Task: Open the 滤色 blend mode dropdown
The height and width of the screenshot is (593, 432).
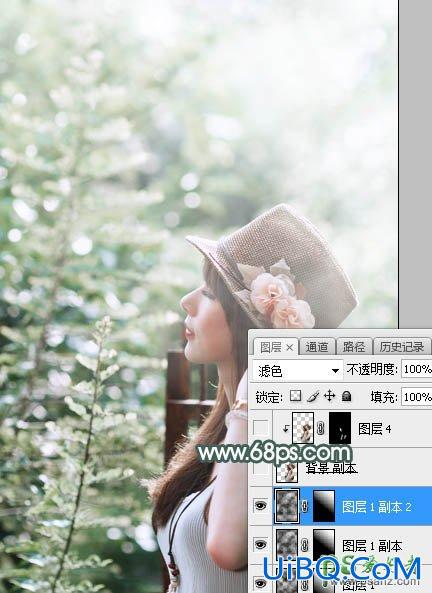Action: (297, 371)
